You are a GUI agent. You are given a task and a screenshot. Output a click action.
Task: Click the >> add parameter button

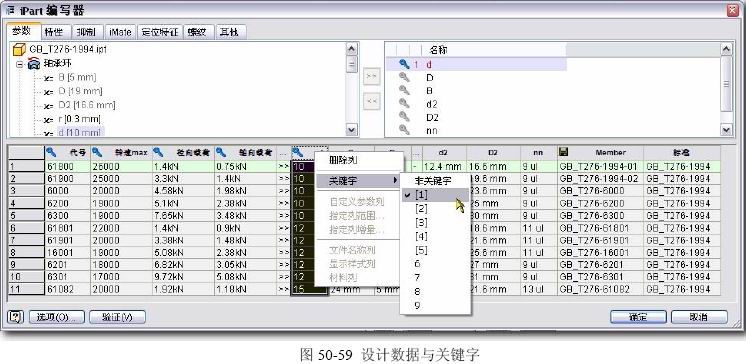tap(372, 77)
